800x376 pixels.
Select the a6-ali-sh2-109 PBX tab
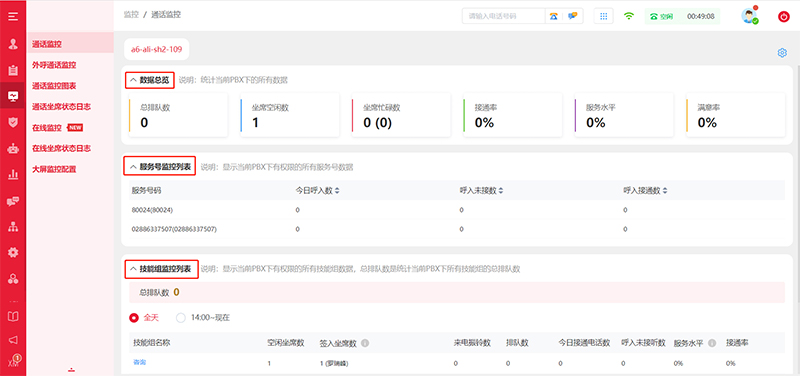[157, 49]
